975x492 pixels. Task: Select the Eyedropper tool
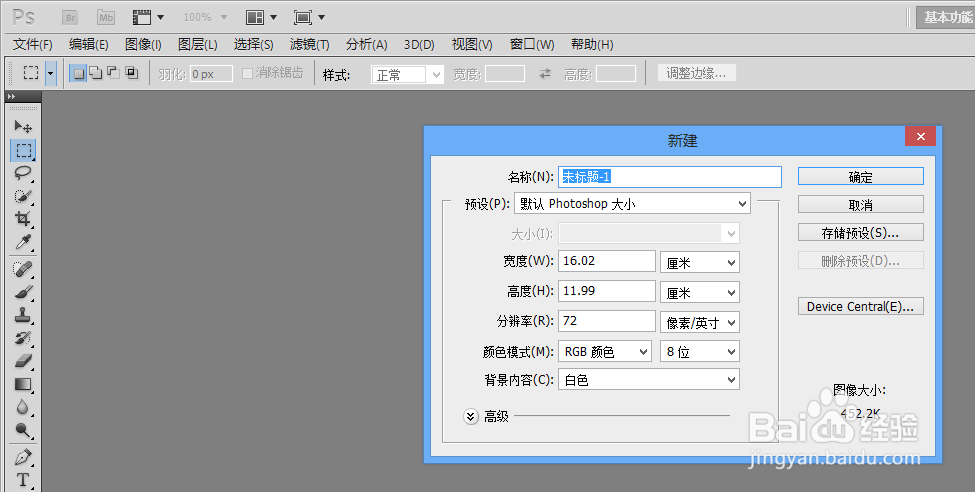coord(23,242)
